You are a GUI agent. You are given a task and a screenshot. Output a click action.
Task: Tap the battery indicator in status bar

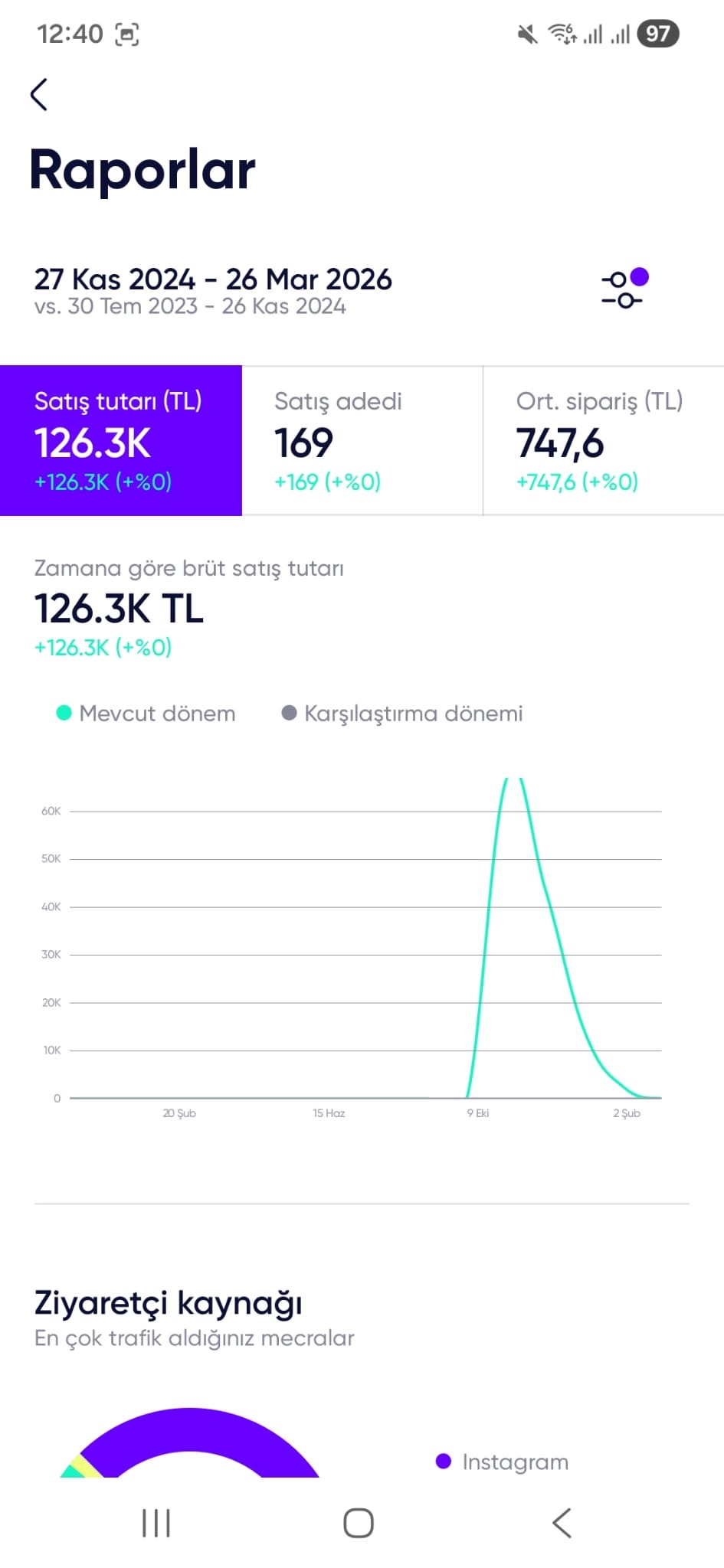click(658, 34)
